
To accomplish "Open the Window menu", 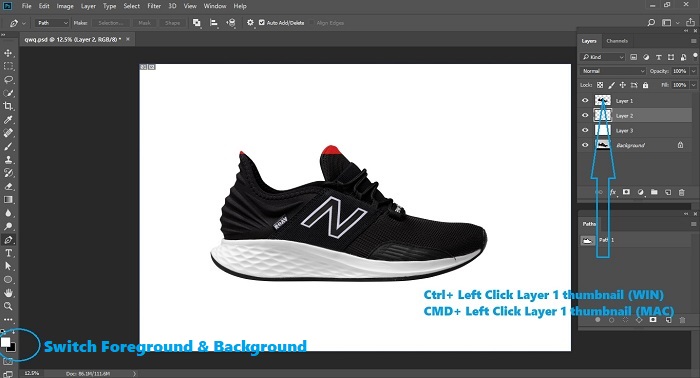I will coord(215,6).
